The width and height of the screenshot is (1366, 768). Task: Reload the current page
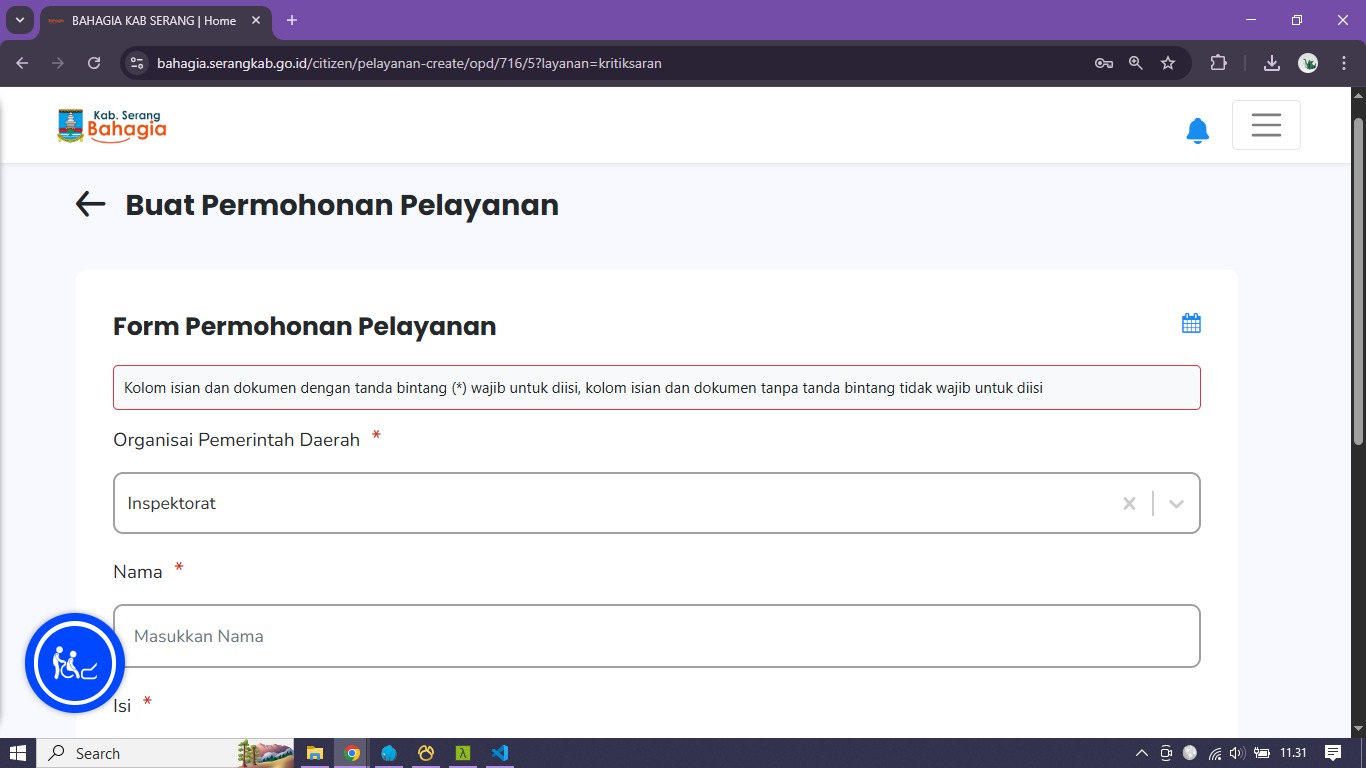(94, 63)
